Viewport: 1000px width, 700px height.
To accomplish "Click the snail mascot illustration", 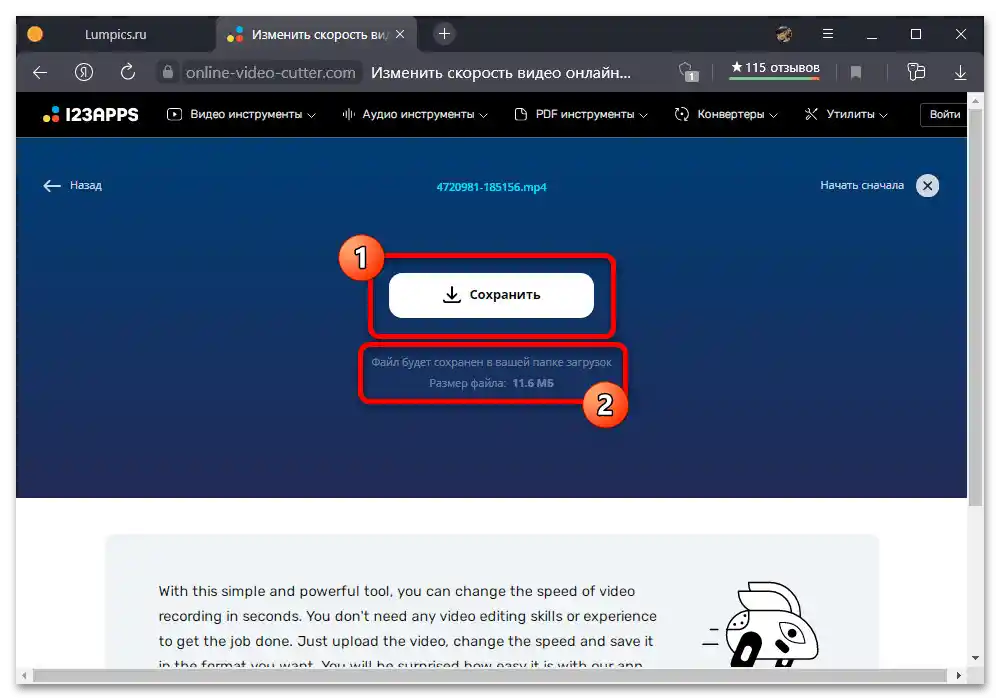I will [x=761, y=623].
